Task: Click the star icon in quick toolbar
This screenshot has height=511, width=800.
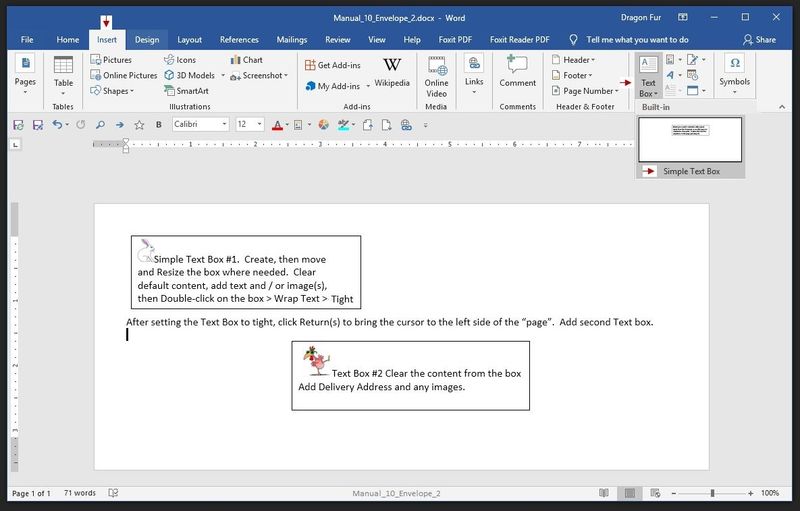Action: tap(139, 125)
